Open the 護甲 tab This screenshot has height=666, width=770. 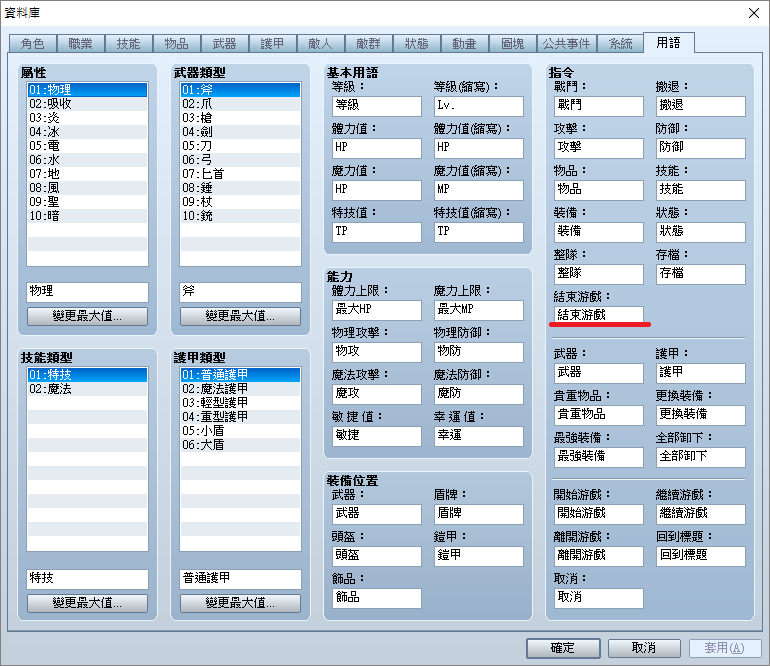click(273, 44)
